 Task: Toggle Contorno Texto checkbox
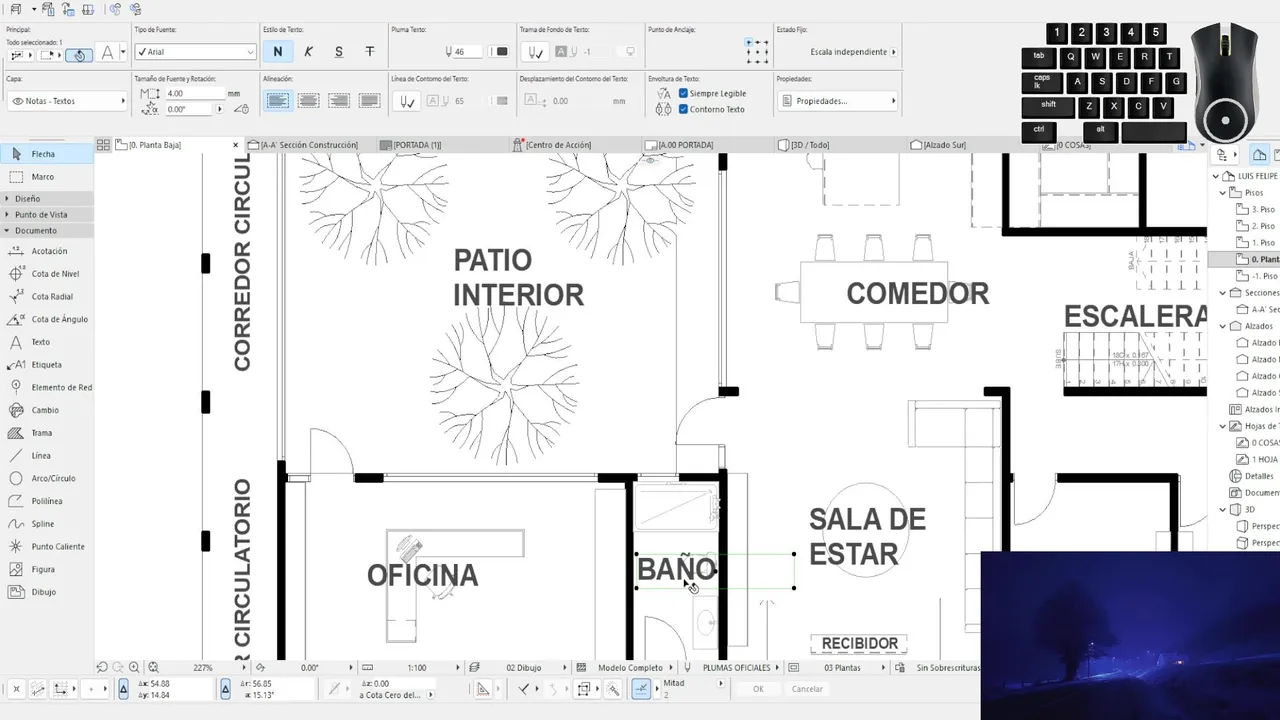[683, 109]
